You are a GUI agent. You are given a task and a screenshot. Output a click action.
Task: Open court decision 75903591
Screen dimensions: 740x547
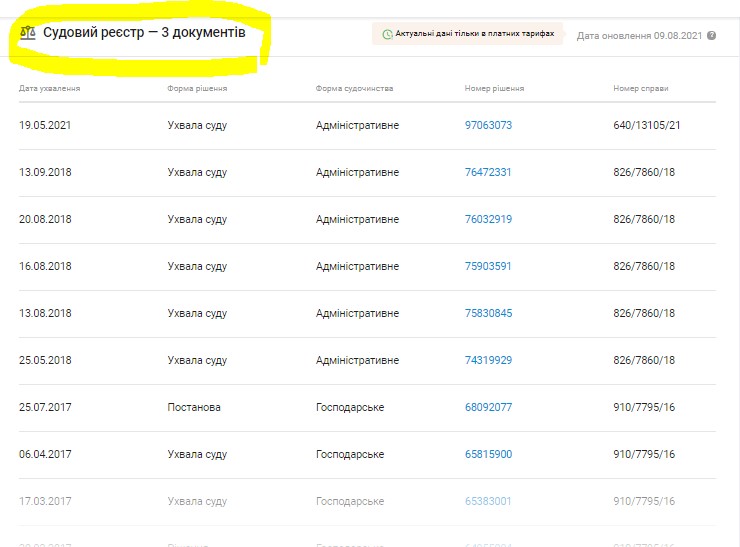488,266
